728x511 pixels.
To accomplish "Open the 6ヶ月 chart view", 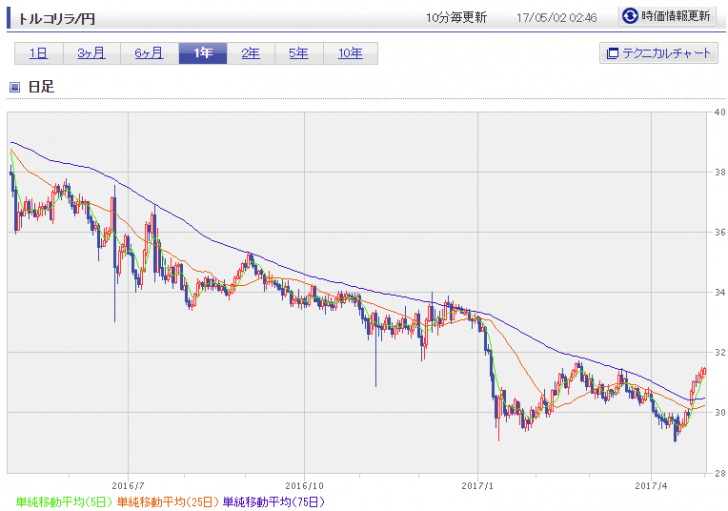I will [149, 54].
